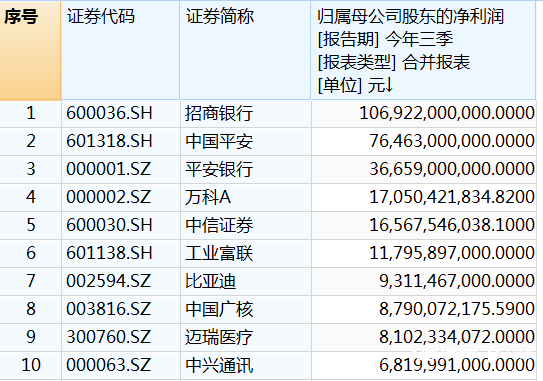Select stock code 600036.SH
The image size is (543, 381).
121,113
